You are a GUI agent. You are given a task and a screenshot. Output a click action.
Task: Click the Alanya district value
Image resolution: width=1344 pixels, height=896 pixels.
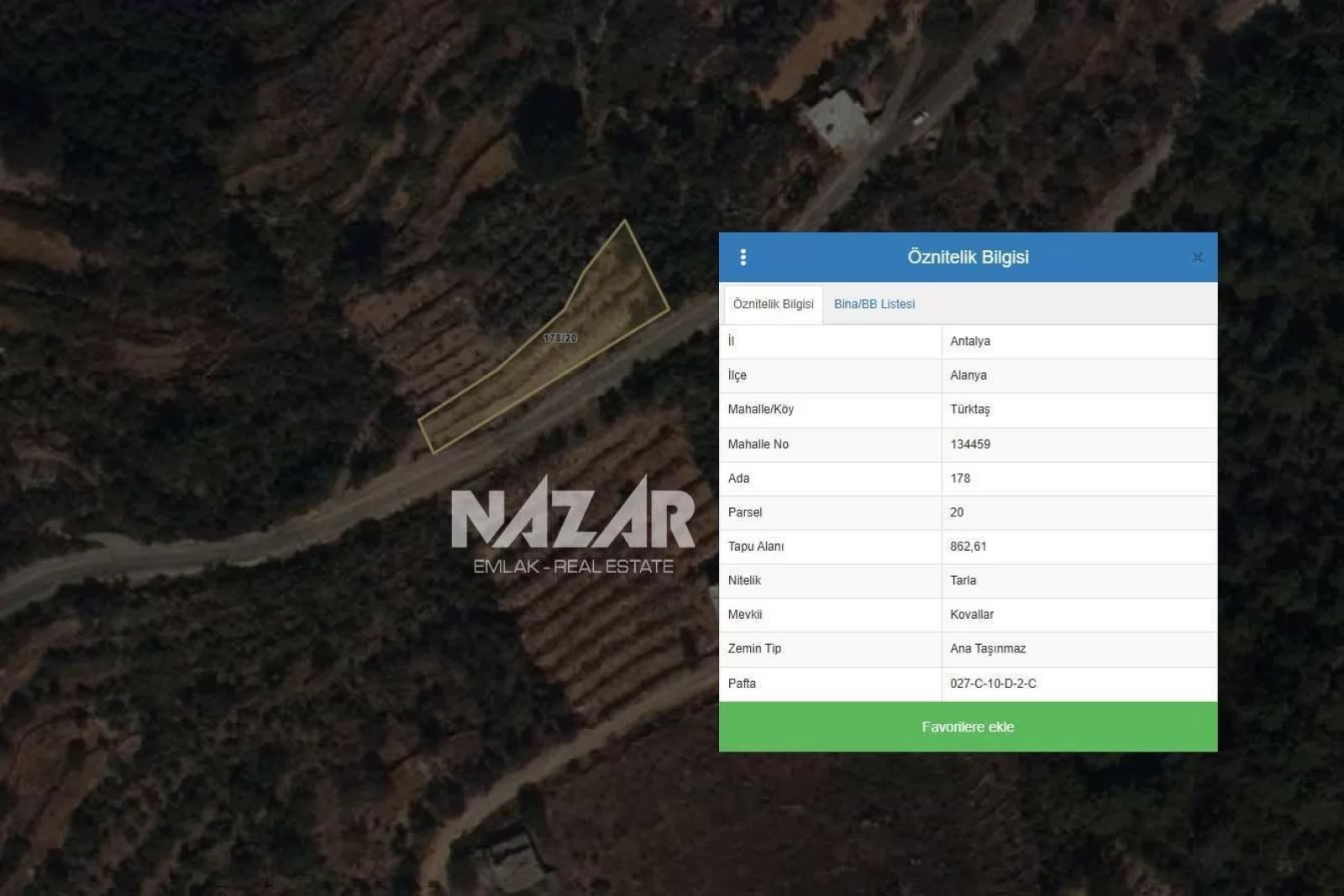[x=969, y=375]
